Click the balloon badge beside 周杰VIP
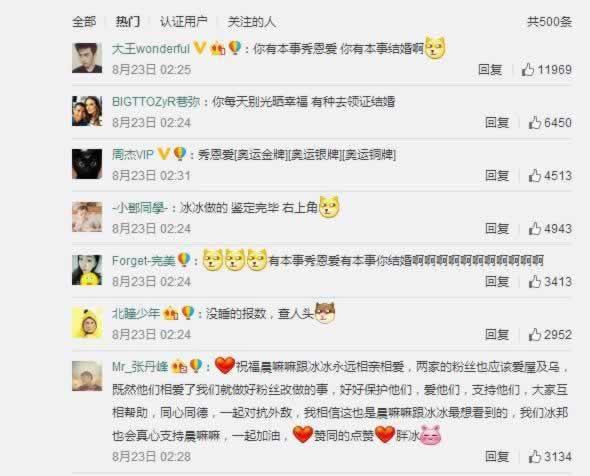 [x=180, y=154]
